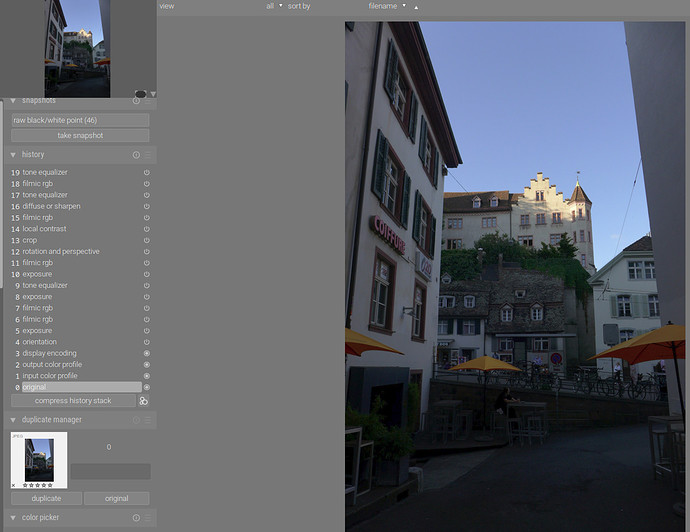Toggle local contrast module power icon
This screenshot has width=690, height=532.
point(147,229)
